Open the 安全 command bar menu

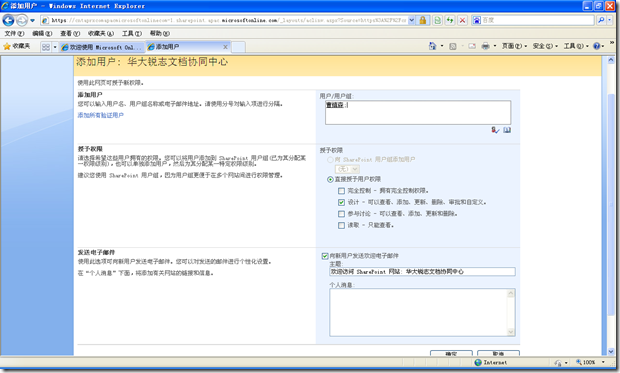coord(545,46)
